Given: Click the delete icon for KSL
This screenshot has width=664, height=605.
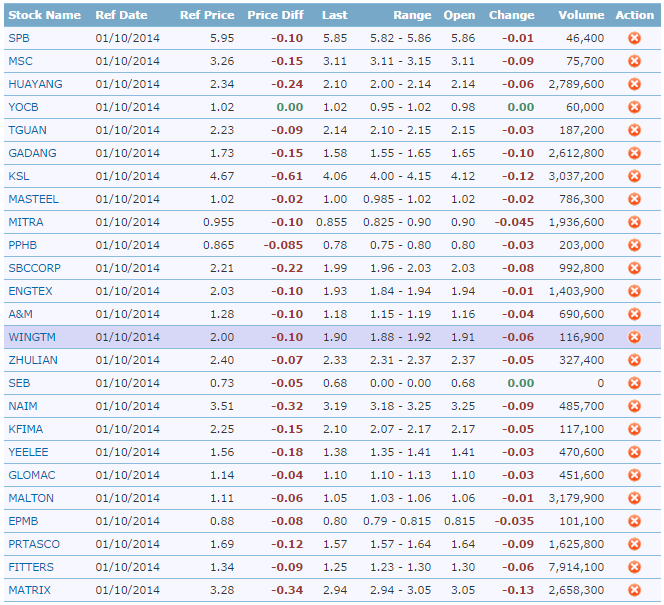Looking at the screenshot, I should click(634, 176).
